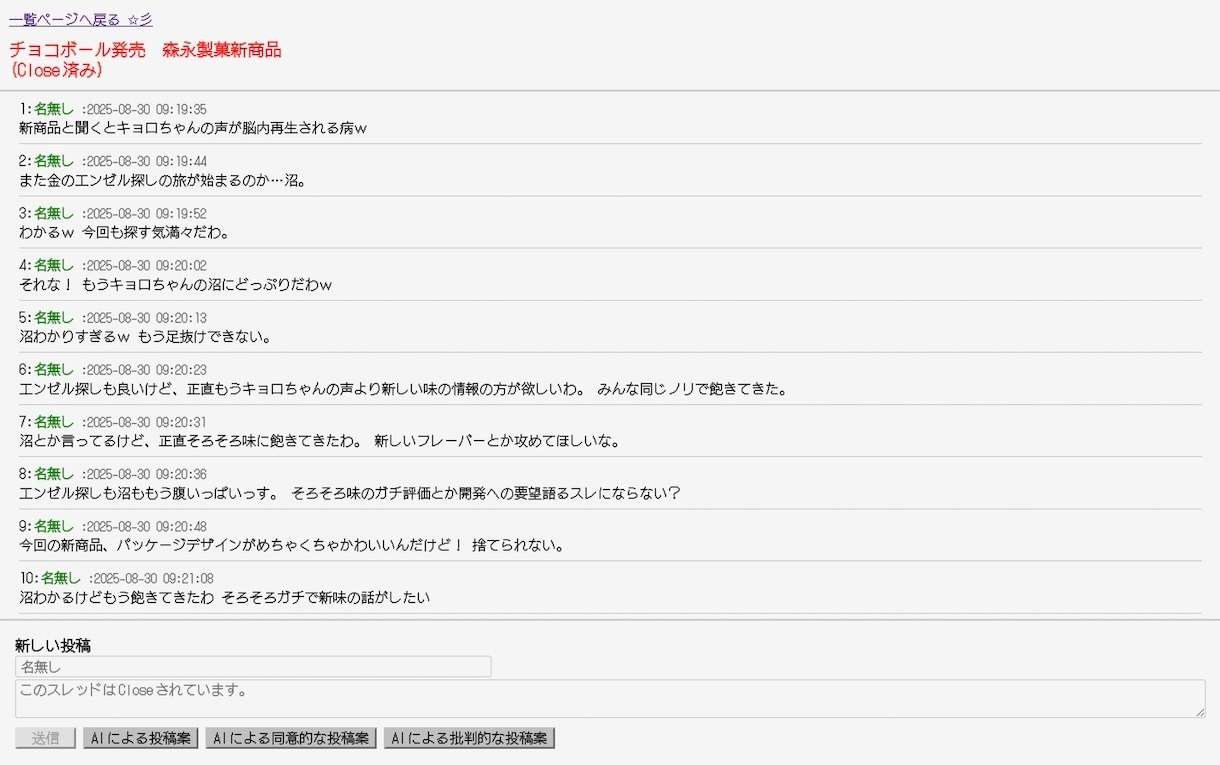
Task: Click post 9 text about パッケージデザイン
Action: [293, 545]
